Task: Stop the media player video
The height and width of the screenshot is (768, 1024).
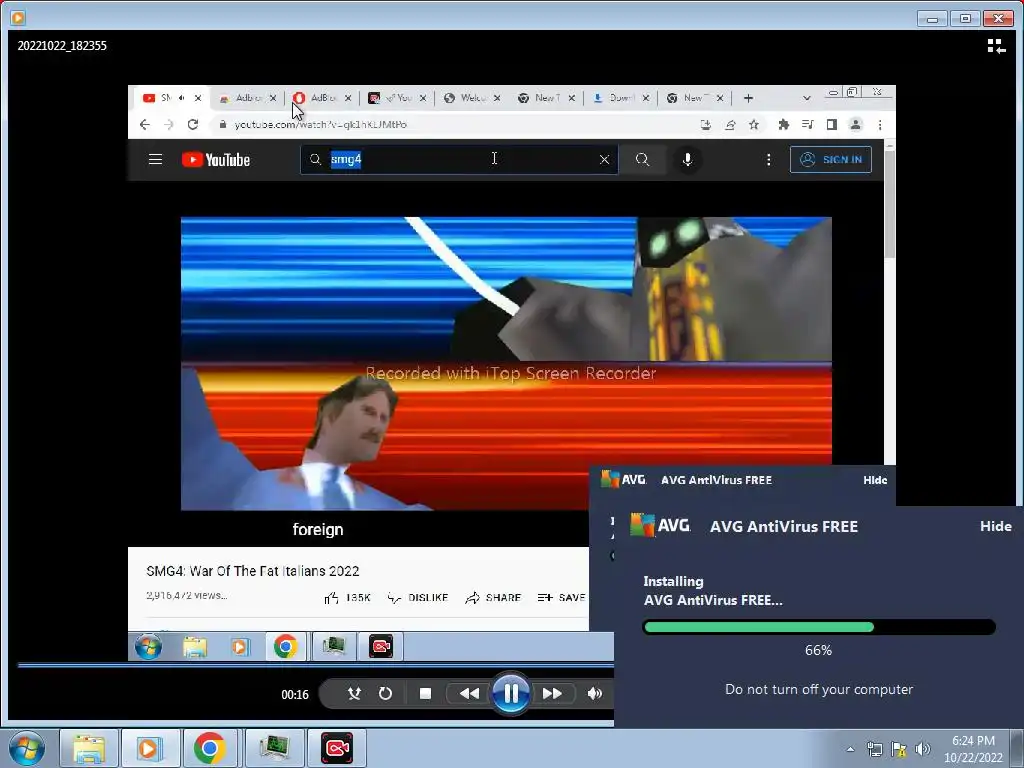Action: (425, 694)
